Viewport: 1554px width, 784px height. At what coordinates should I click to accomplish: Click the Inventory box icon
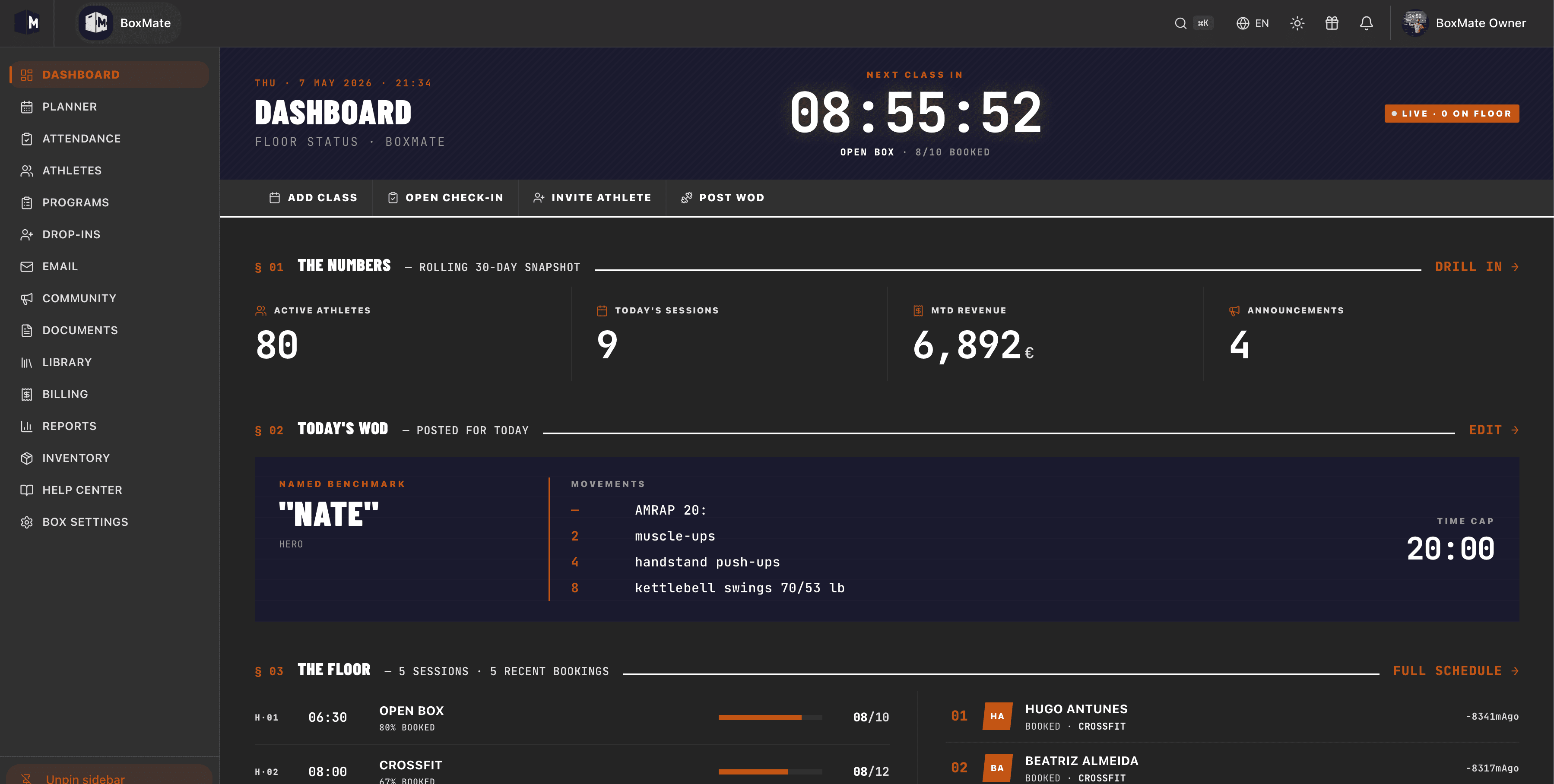pos(26,458)
